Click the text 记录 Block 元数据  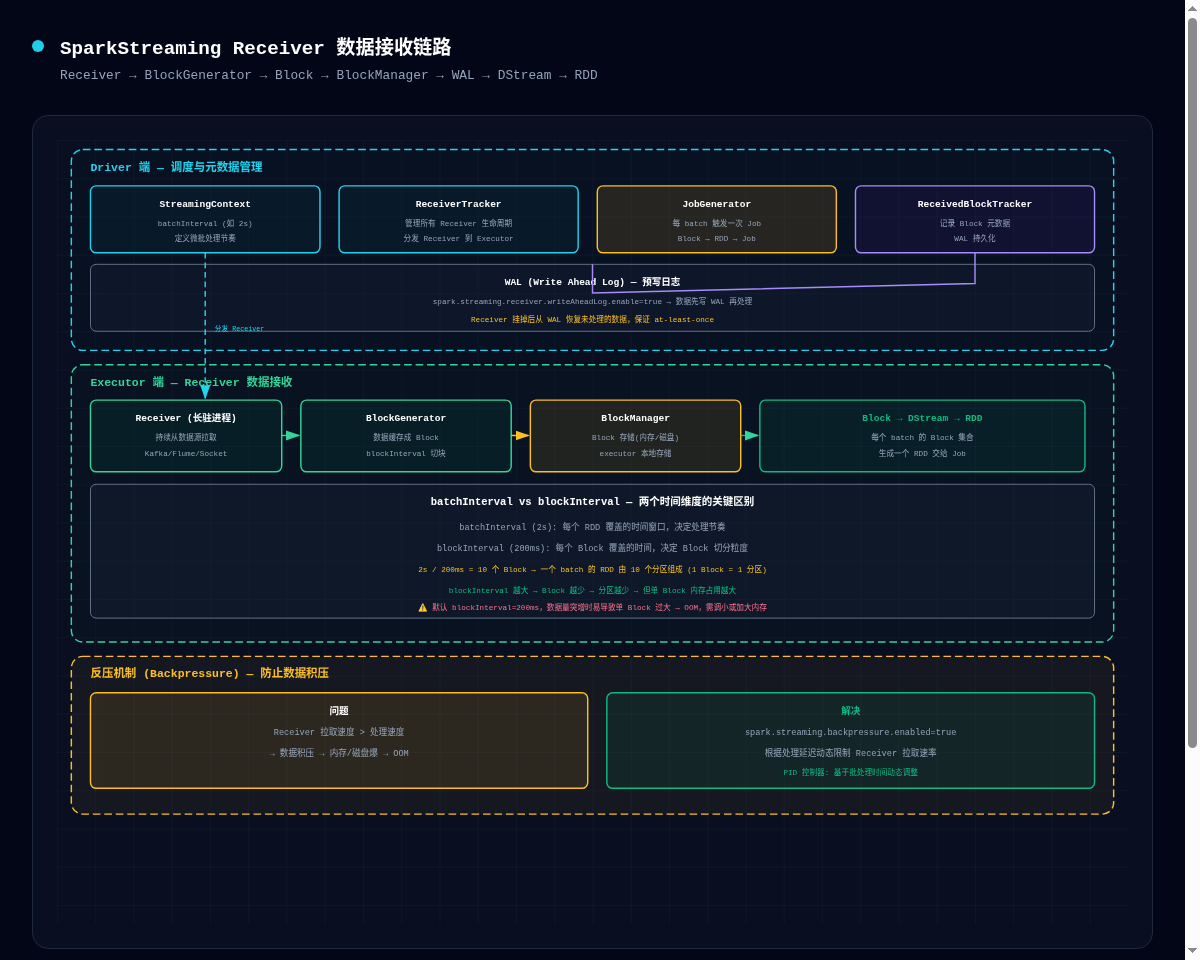click(975, 223)
